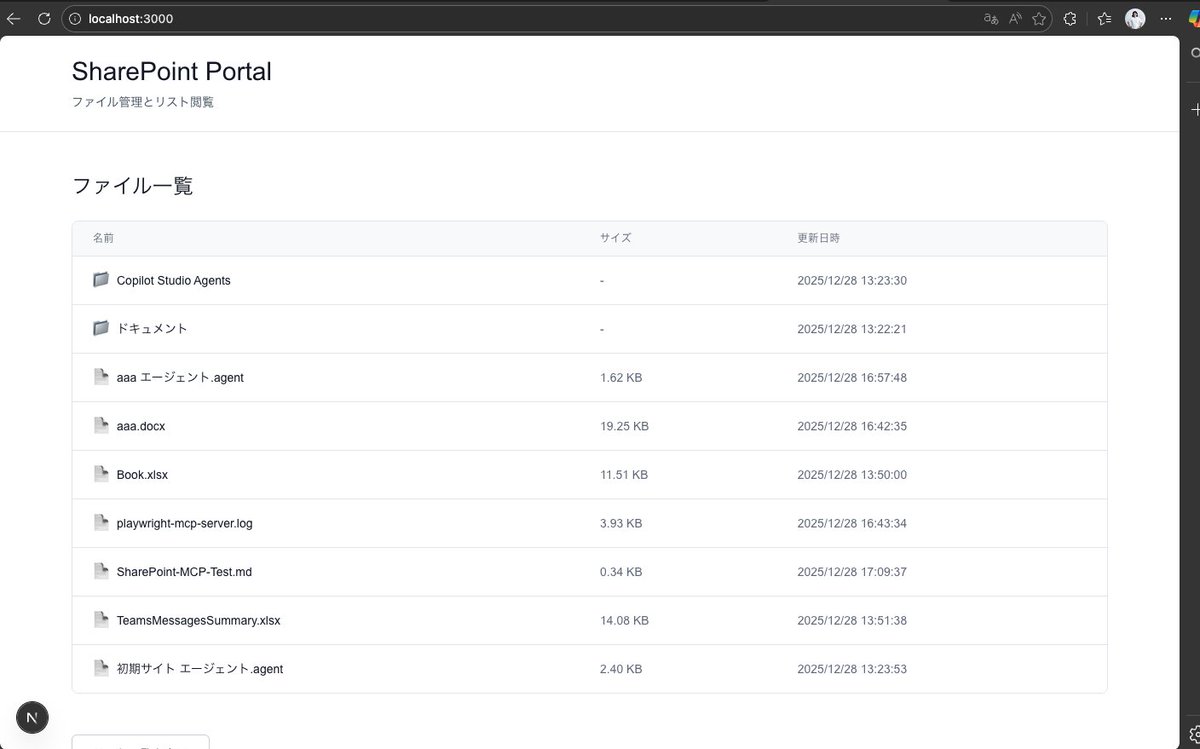Open the Copilot Studio Agents folder name
Image resolution: width=1200 pixels, height=749 pixels.
point(173,281)
